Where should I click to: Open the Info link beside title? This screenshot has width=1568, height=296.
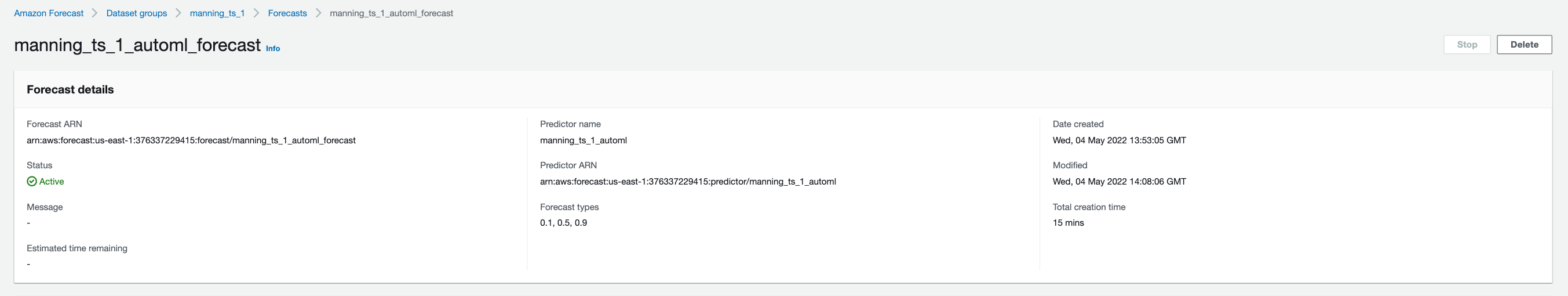click(273, 49)
